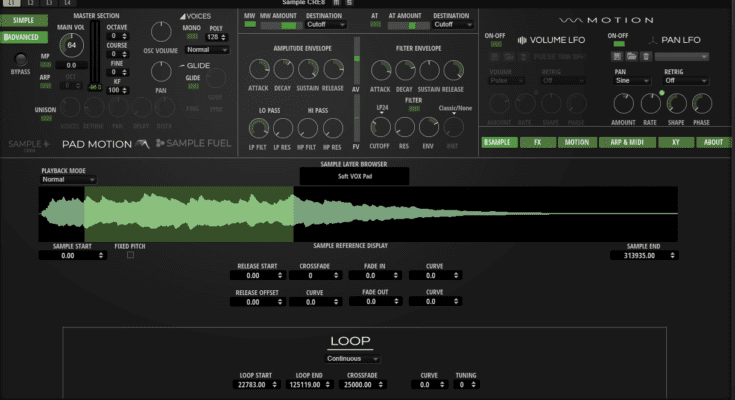Image resolution: width=735 pixels, height=400 pixels.
Task: Click the filter Cutoff knob
Action: pyautogui.click(x=380, y=127)
